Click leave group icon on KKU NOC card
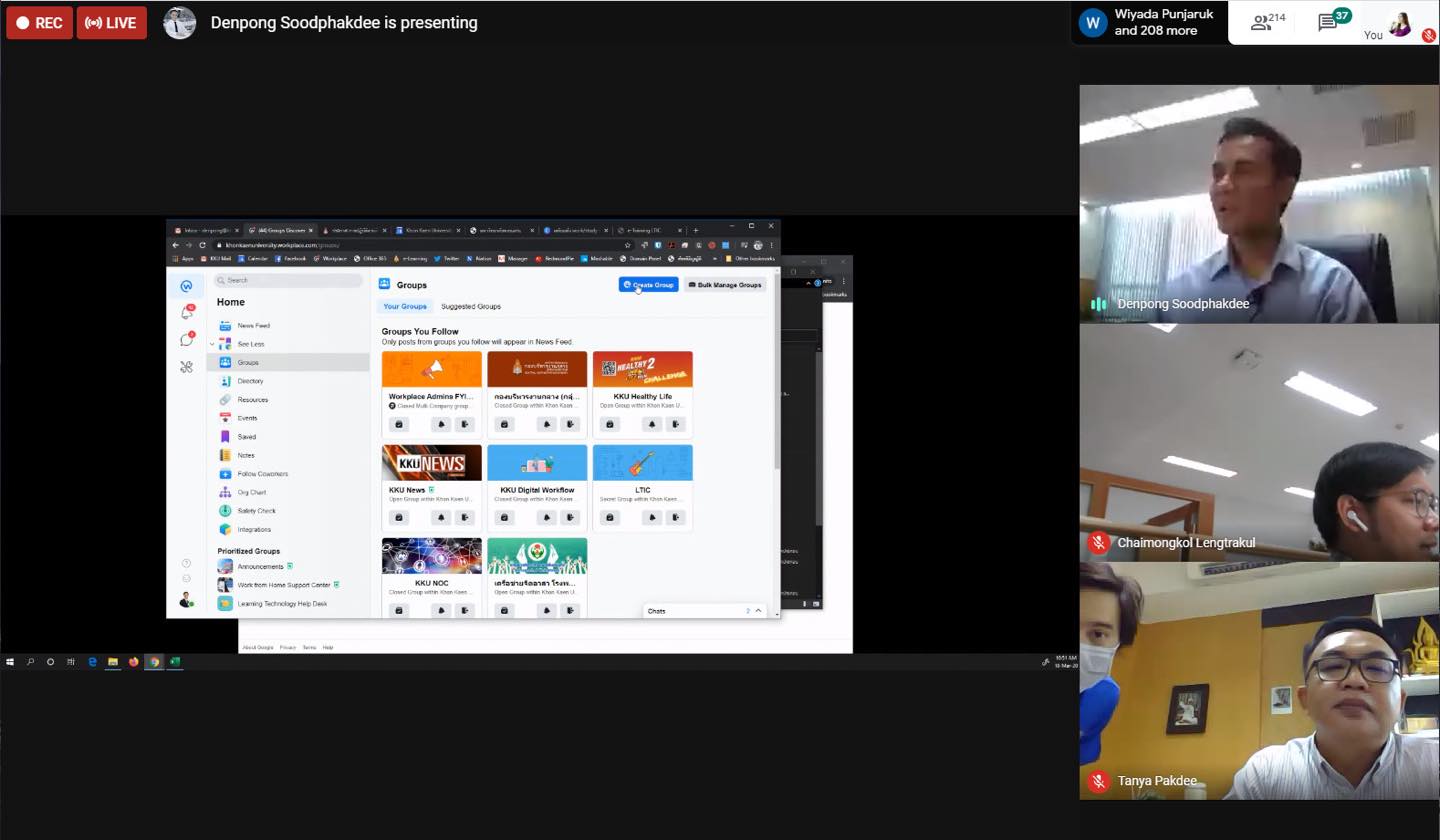The height and width of the screenshot is (840, 1440). (464, 610)
